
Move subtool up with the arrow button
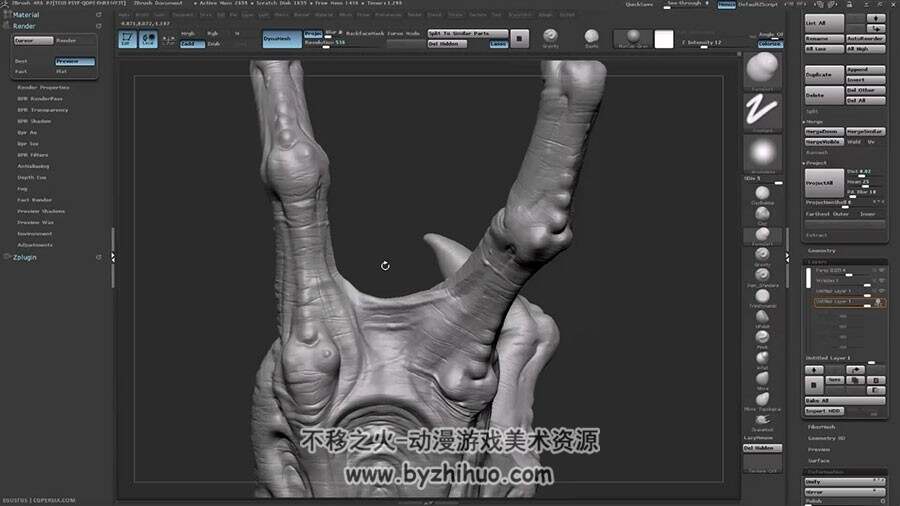(x=876, y=18)
